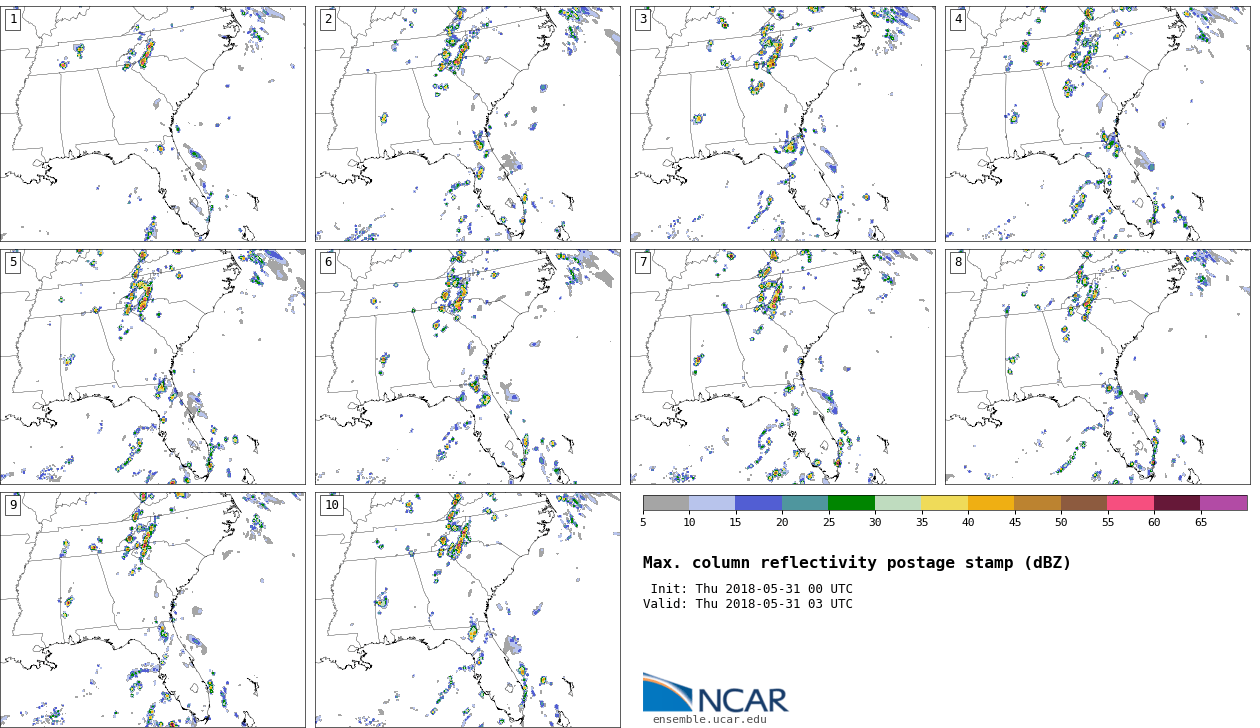The width and height of the screenshot is (1260, 728).
Task: Click the gray 5–10 dBZ swatch
Action: 666,503
